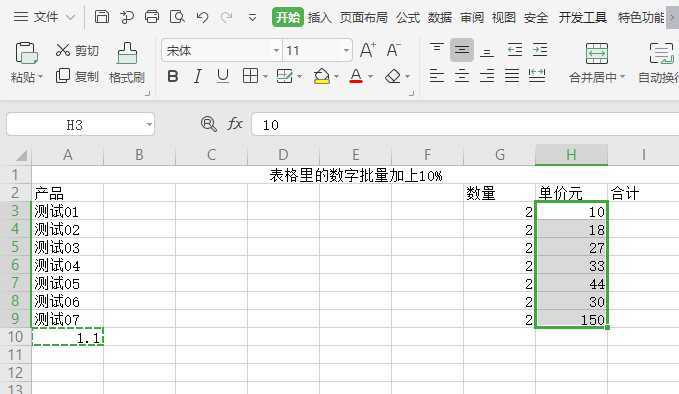Cut selection with 剪切
Screen dimensions: 679x394
(77, 50)
